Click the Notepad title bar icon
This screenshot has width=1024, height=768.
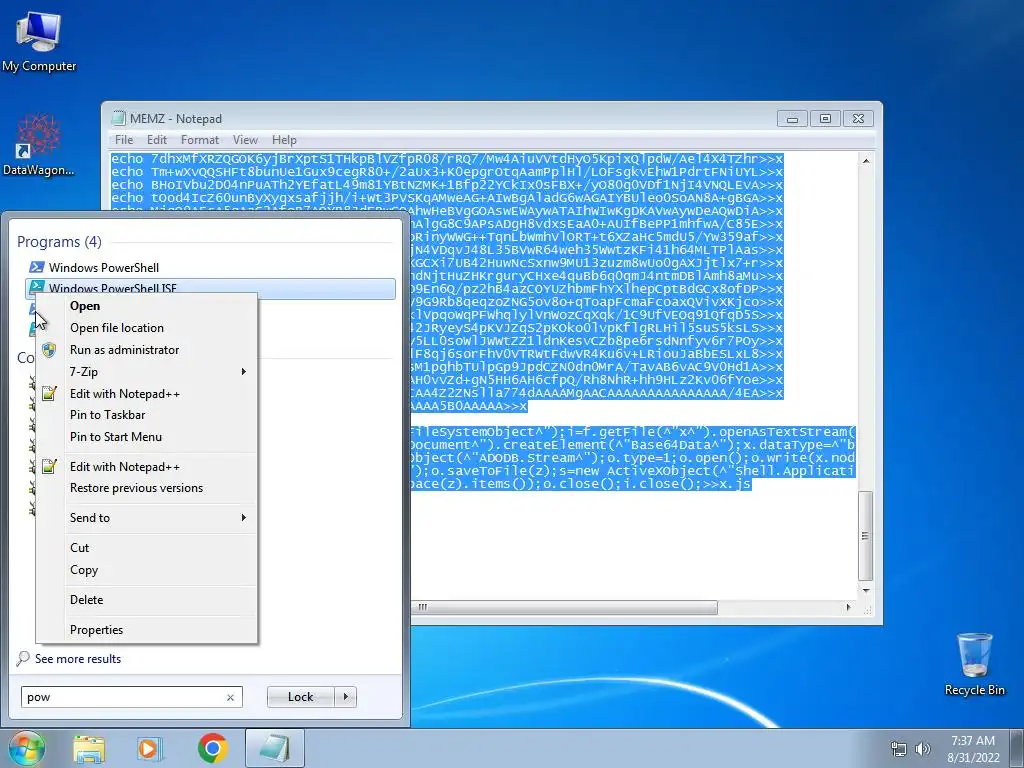click(x=118, y=118)
